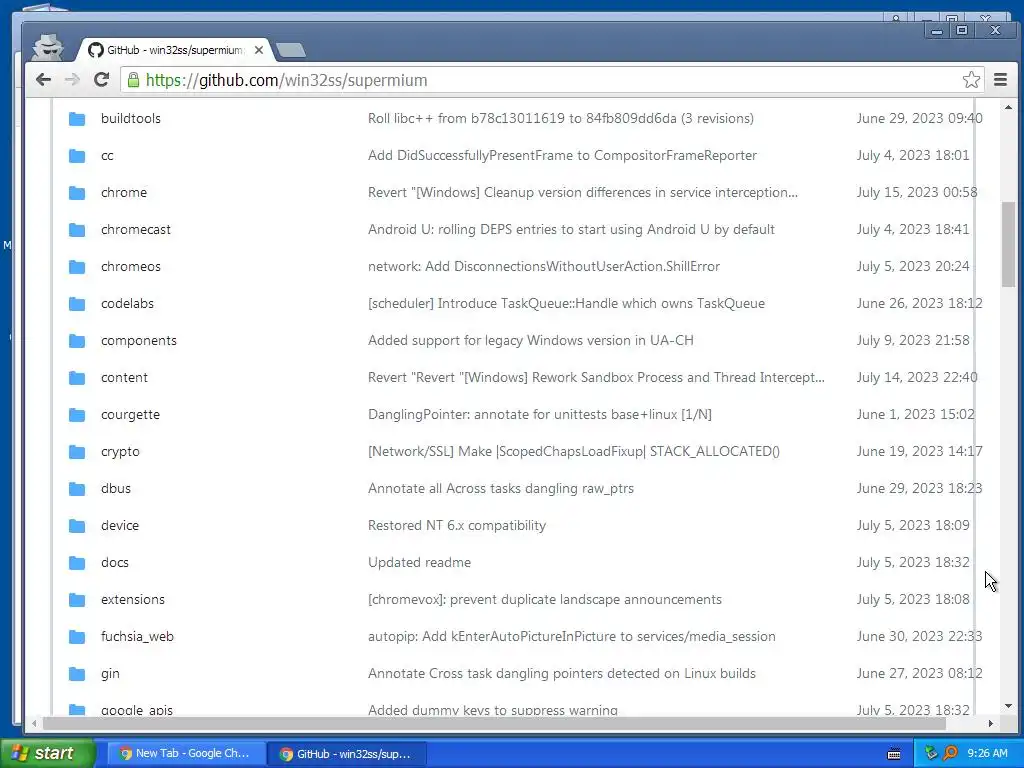1024x768 pixels.
Task: Open commit 'Annotate all Across tasks dangling raw_ptrs'
Action: tap(501, 488)
